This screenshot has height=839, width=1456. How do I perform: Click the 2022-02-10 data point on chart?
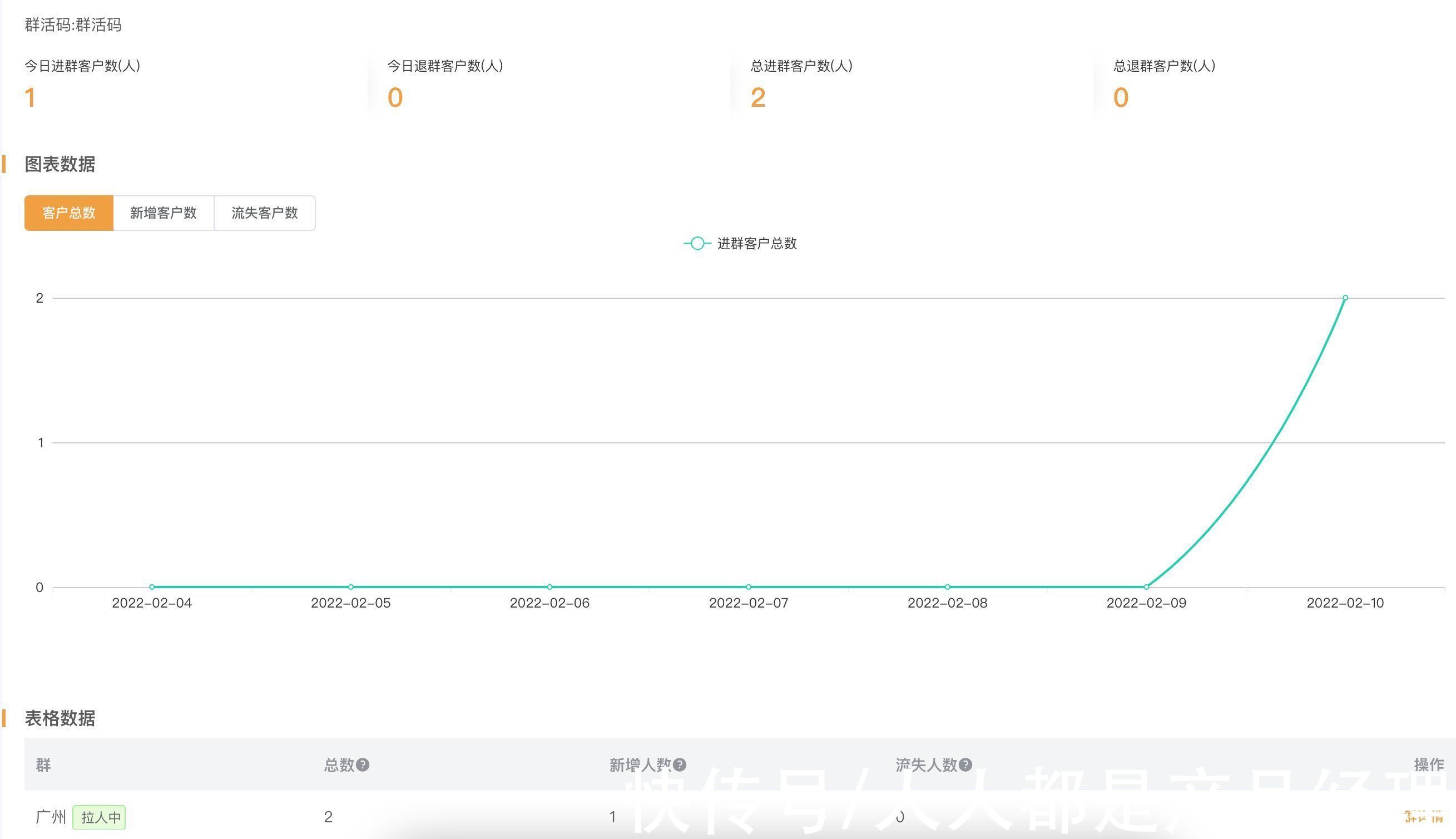pos(1345,298)
